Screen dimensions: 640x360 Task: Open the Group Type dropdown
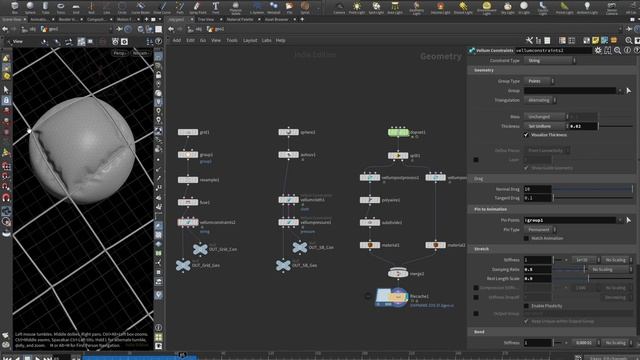(539, 81)
